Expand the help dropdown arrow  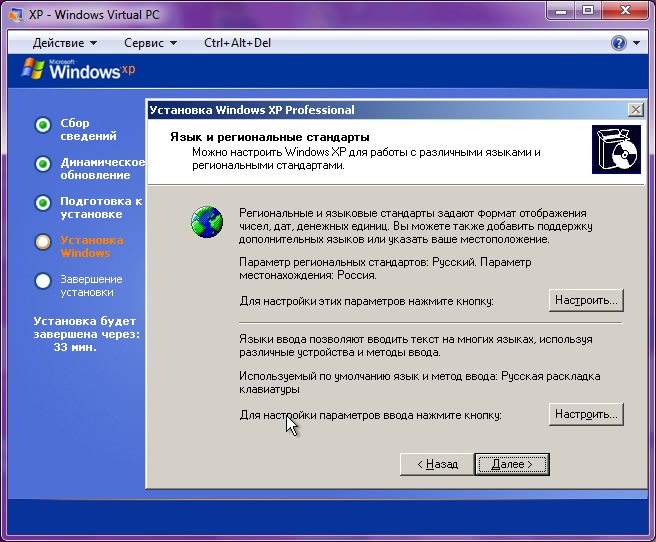click(636, 43)
